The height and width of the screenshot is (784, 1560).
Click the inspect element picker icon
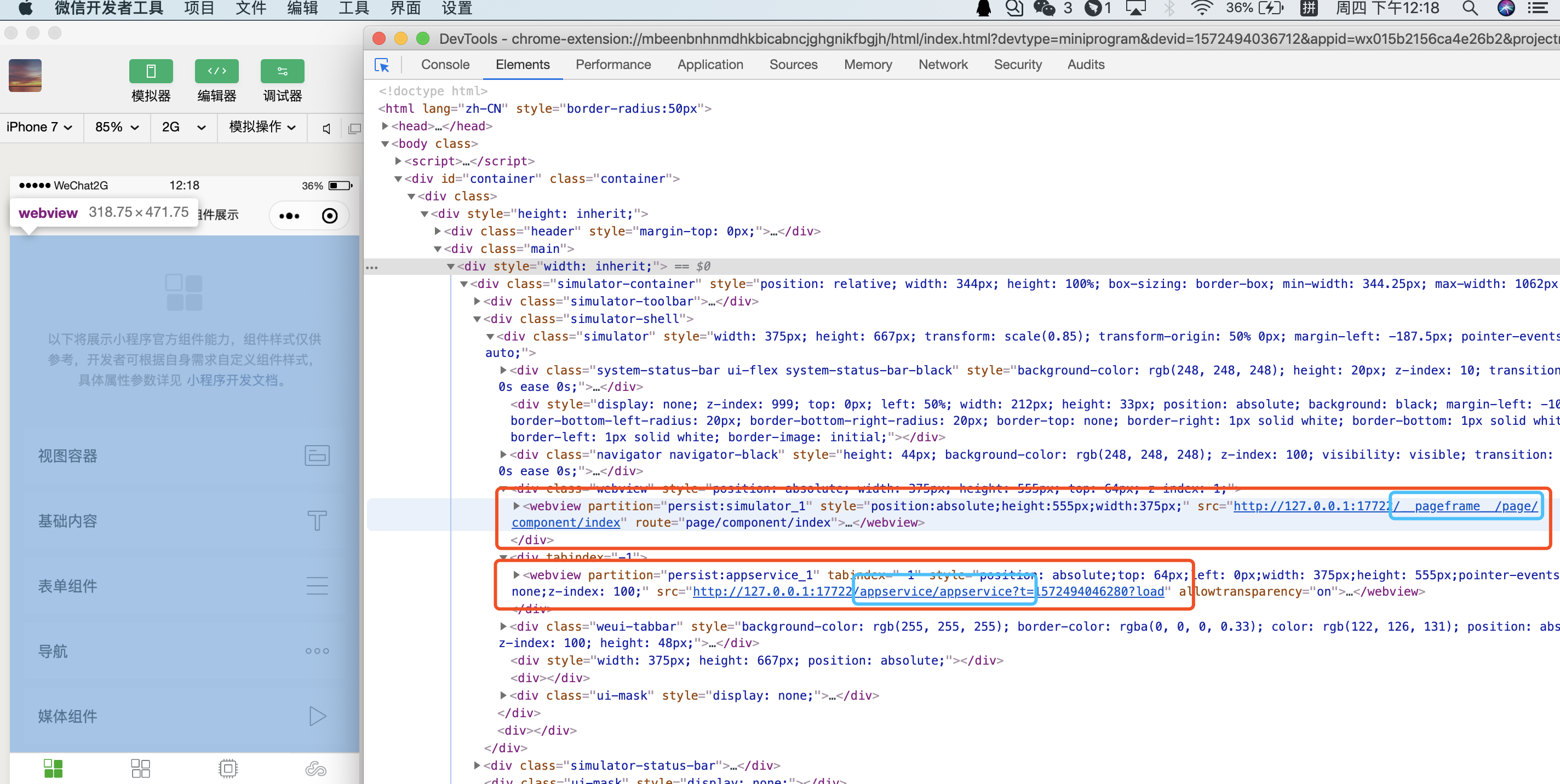382,65
